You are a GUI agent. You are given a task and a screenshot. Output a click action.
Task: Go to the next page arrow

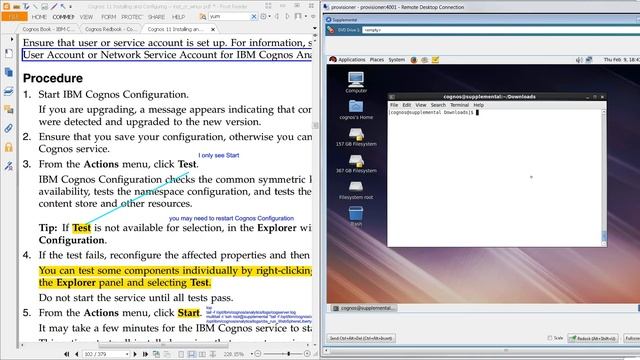135,354
